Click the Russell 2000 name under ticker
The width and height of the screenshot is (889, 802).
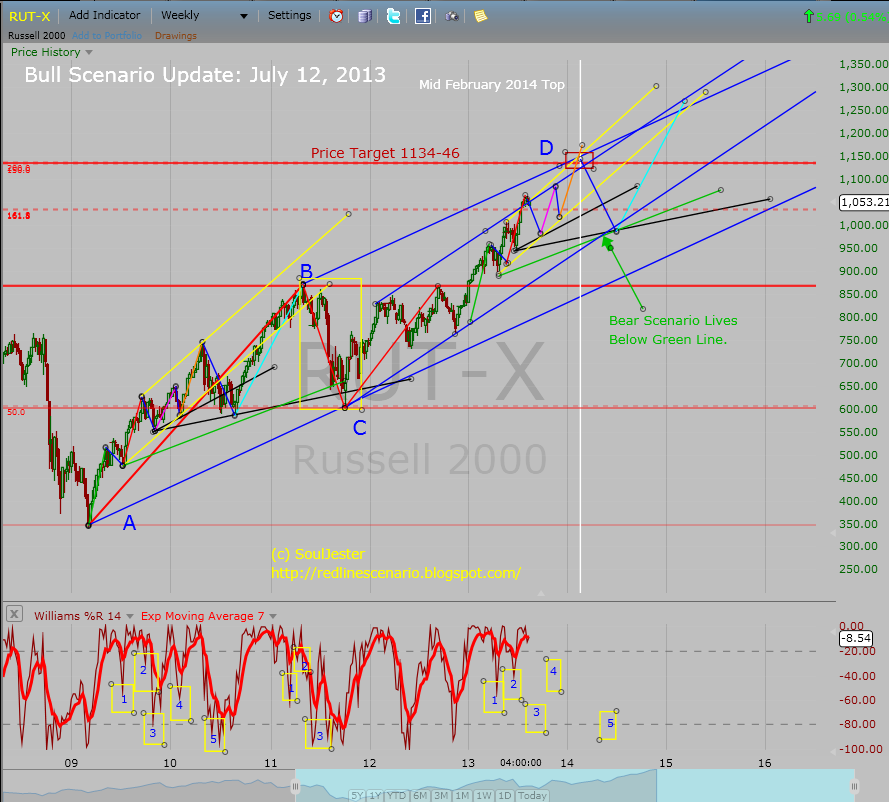(x=37, y=36)
